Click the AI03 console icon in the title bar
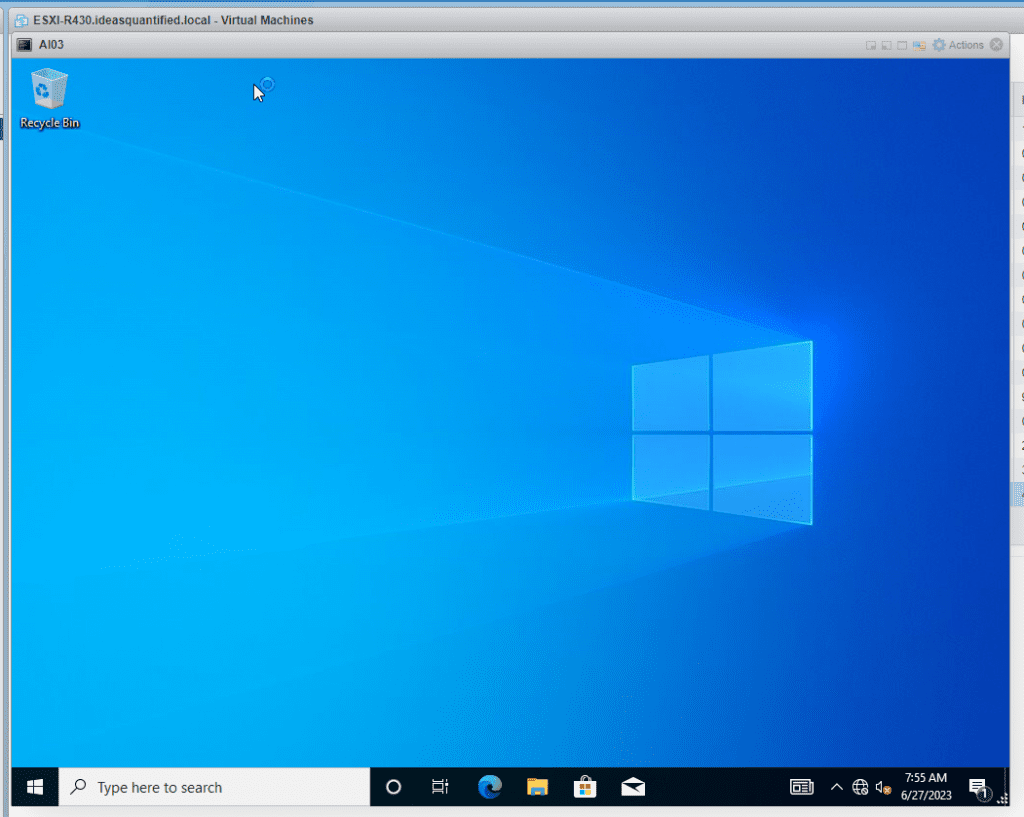The height and width of the screenshot is (817, 1024). [24, 44]
